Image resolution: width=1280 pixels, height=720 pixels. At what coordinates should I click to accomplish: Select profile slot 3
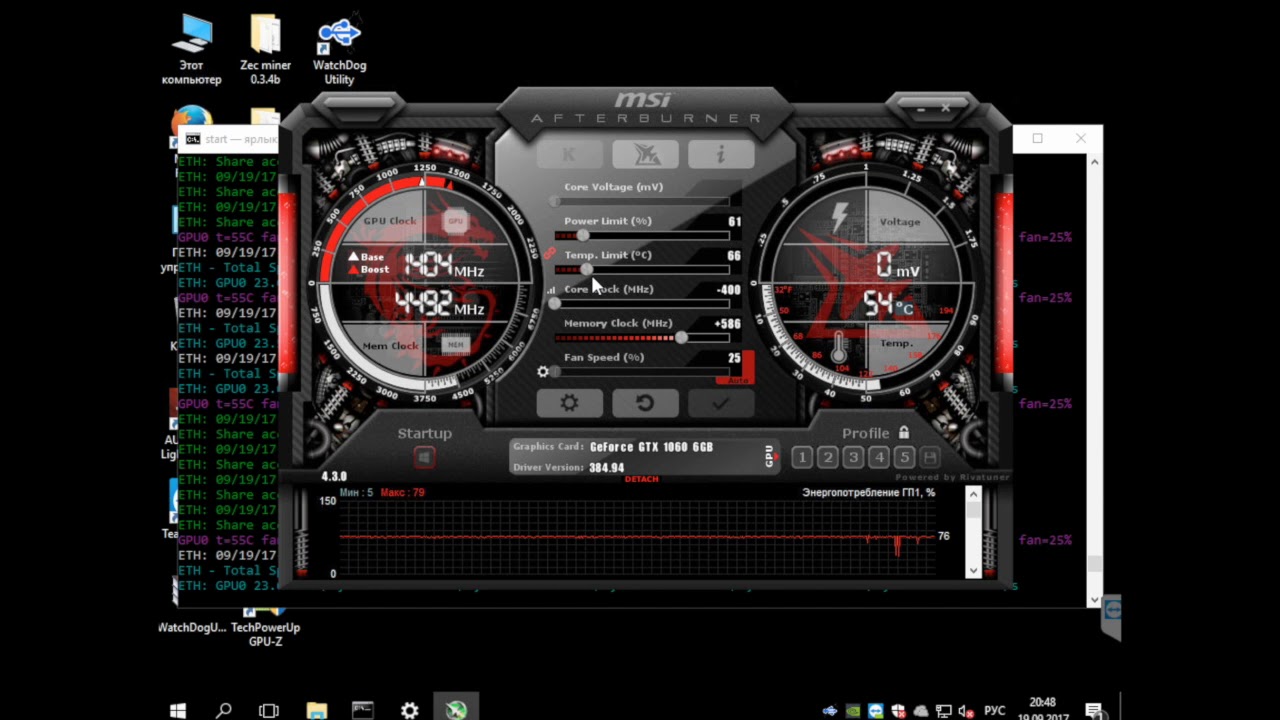pyautogui.click(x=853, y=458)
